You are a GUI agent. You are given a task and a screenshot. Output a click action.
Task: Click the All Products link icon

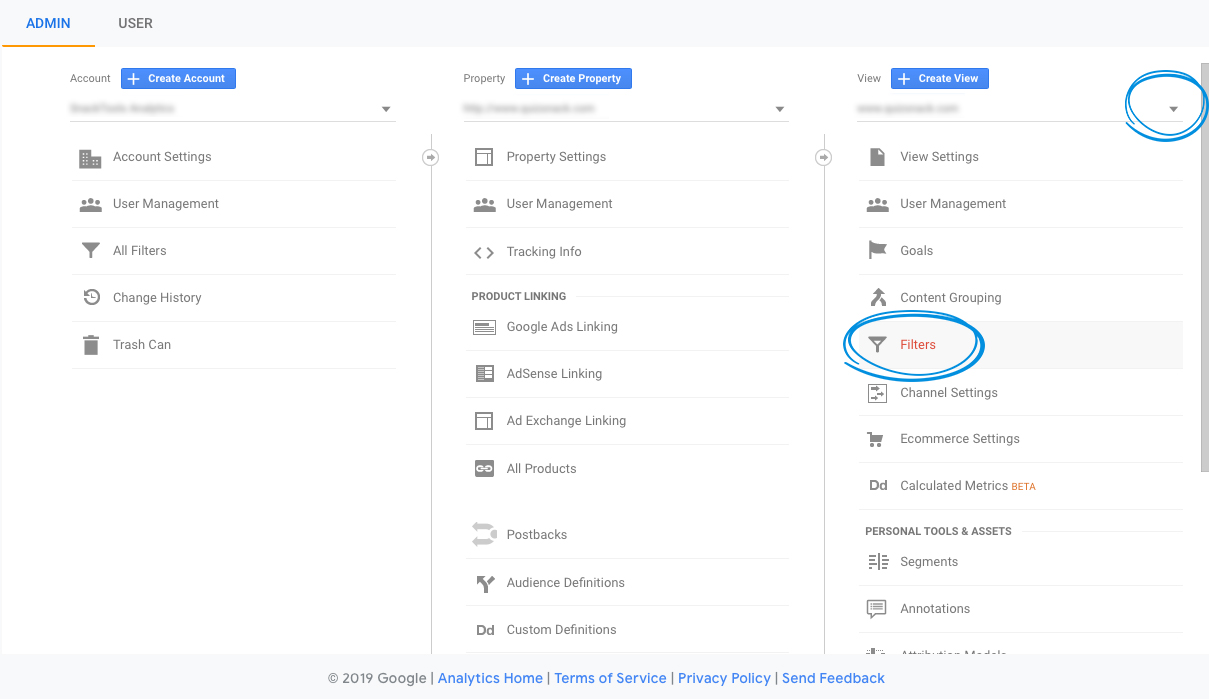click(x=484, y=468)
